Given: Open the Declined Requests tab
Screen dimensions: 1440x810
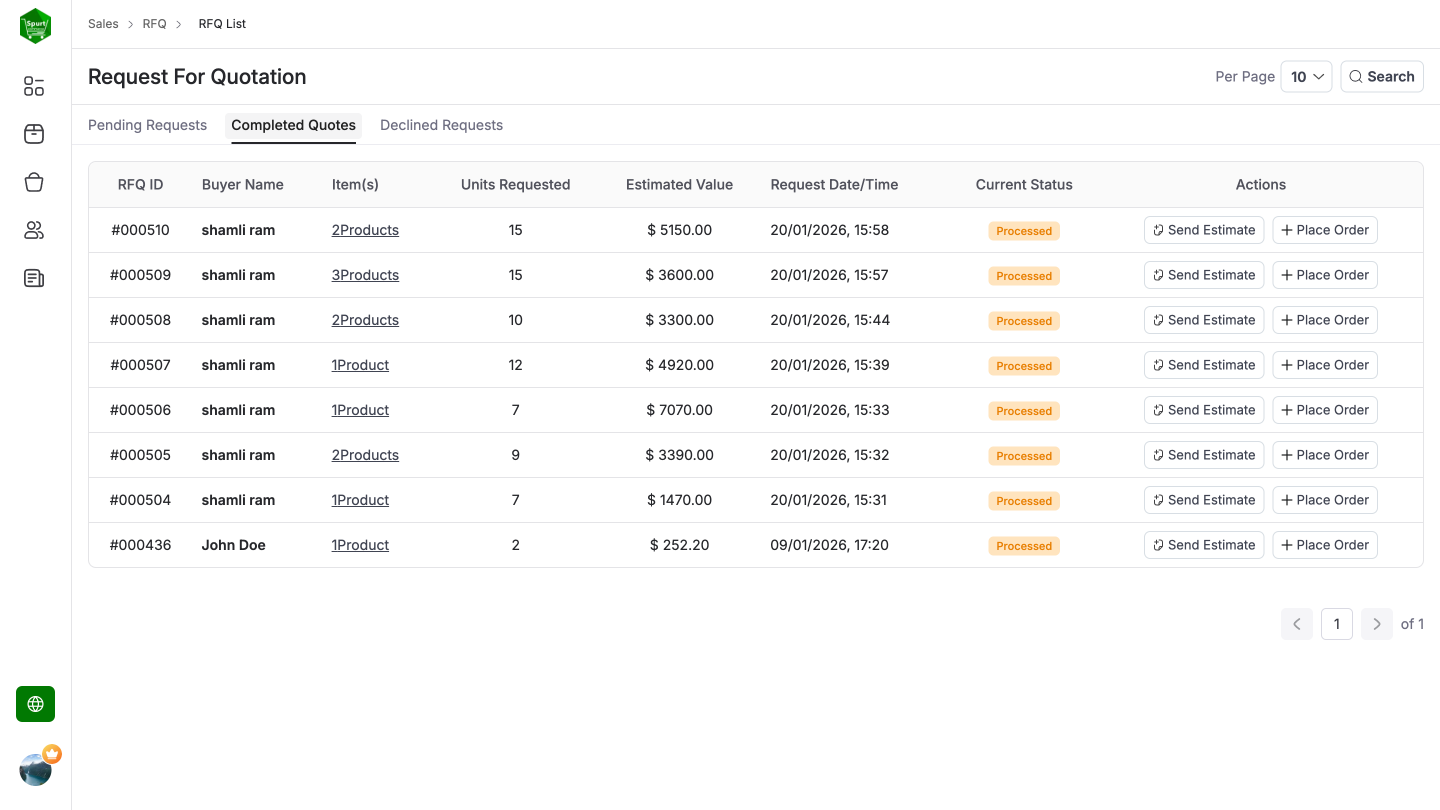Looking at the screenshot, I should tap(441, 125).
